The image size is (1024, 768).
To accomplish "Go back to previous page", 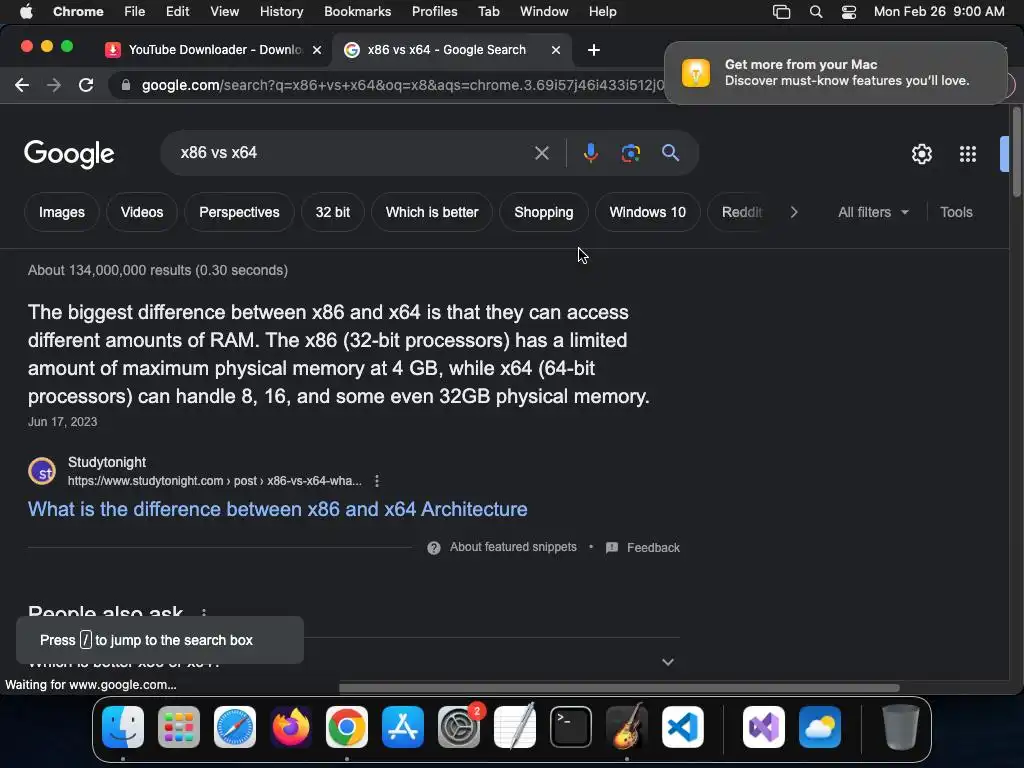I will pyautogui.click(x=22, y=85).
